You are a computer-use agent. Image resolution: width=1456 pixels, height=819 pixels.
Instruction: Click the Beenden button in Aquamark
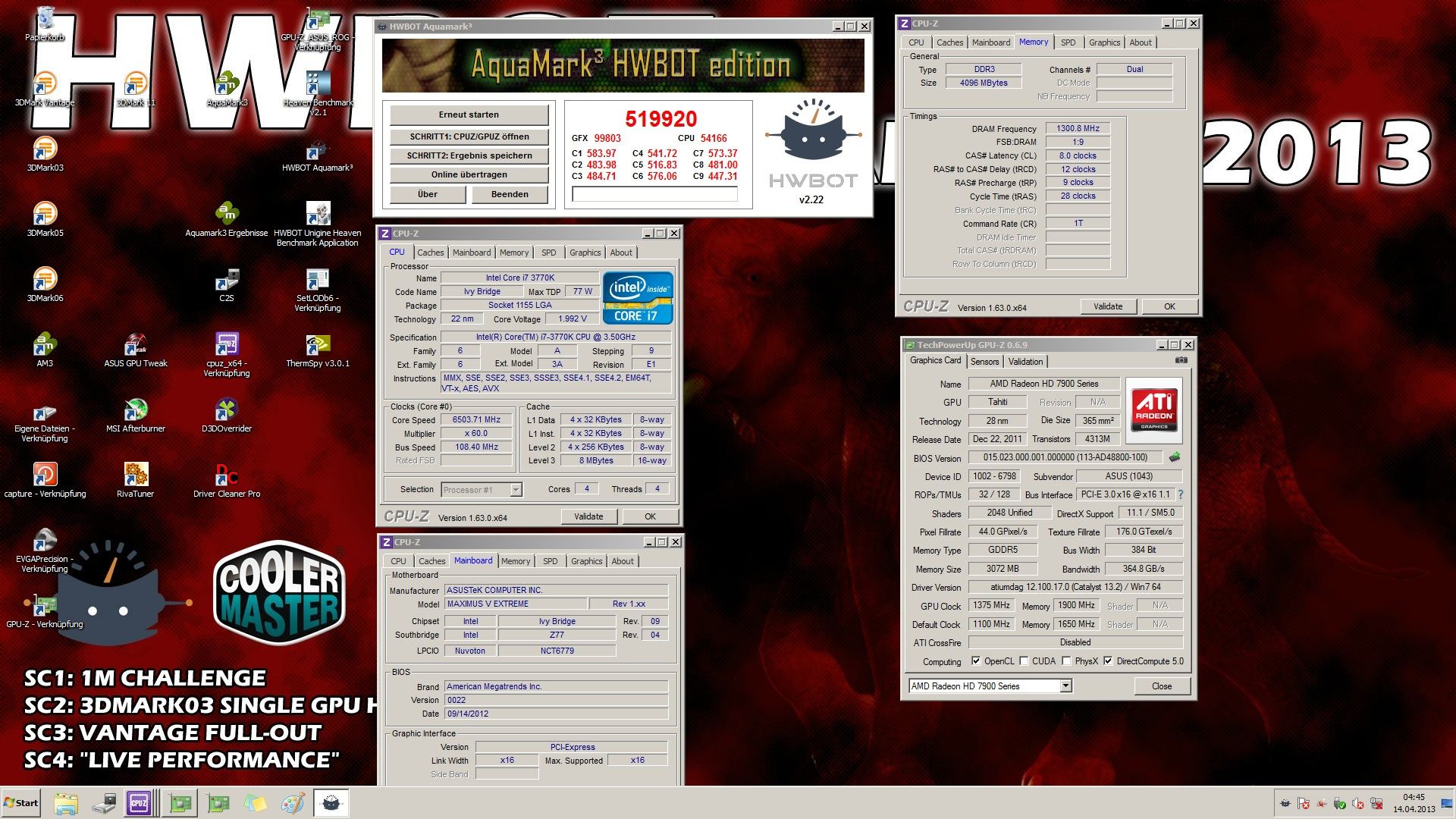click(x=510, y=194)
